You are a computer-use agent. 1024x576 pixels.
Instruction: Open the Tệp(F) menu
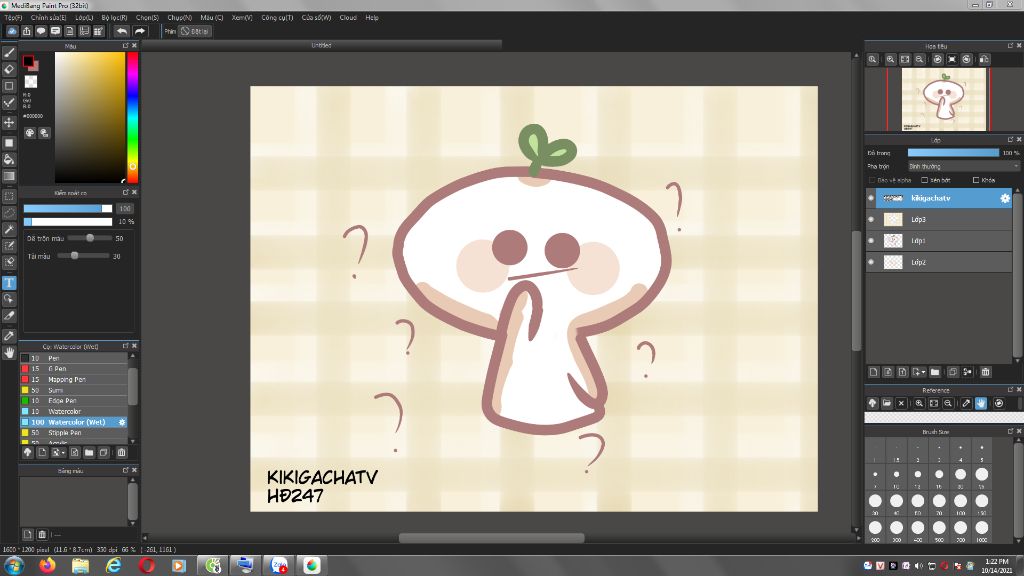click(13, 18)
